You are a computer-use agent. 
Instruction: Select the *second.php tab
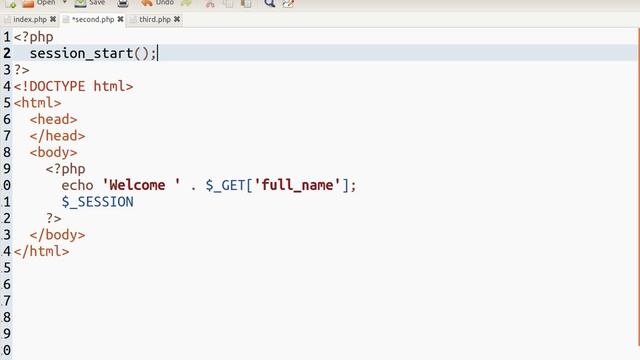(93, 19)
